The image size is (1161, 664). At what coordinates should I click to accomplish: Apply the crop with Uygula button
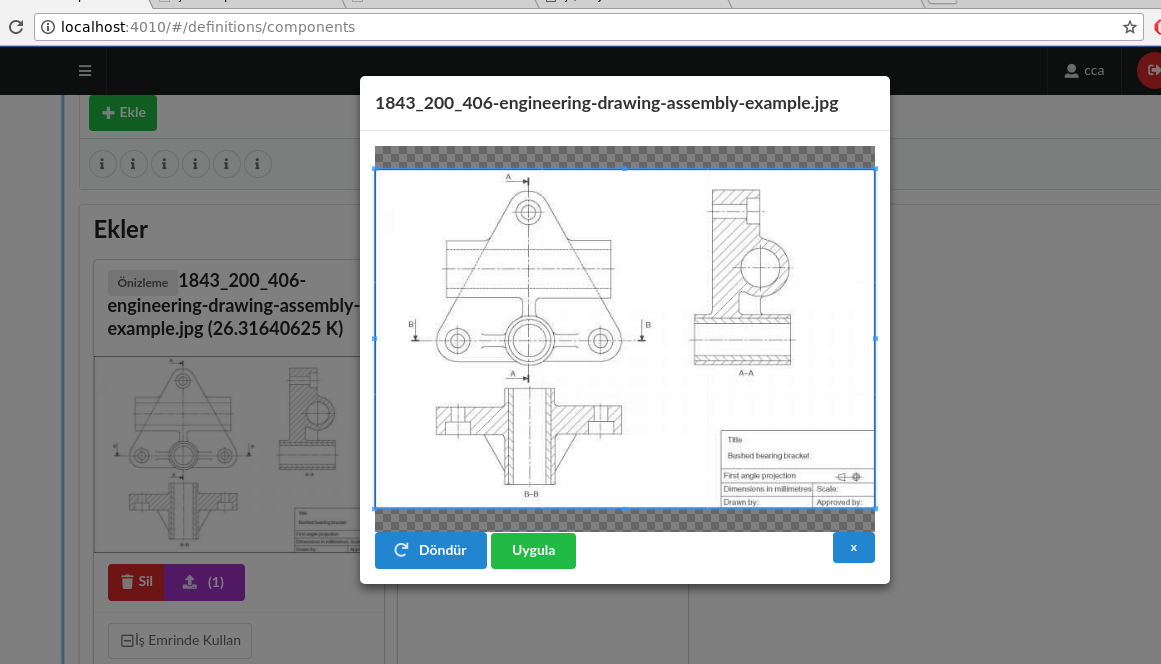pyautogui.click(x=533, y=550)
